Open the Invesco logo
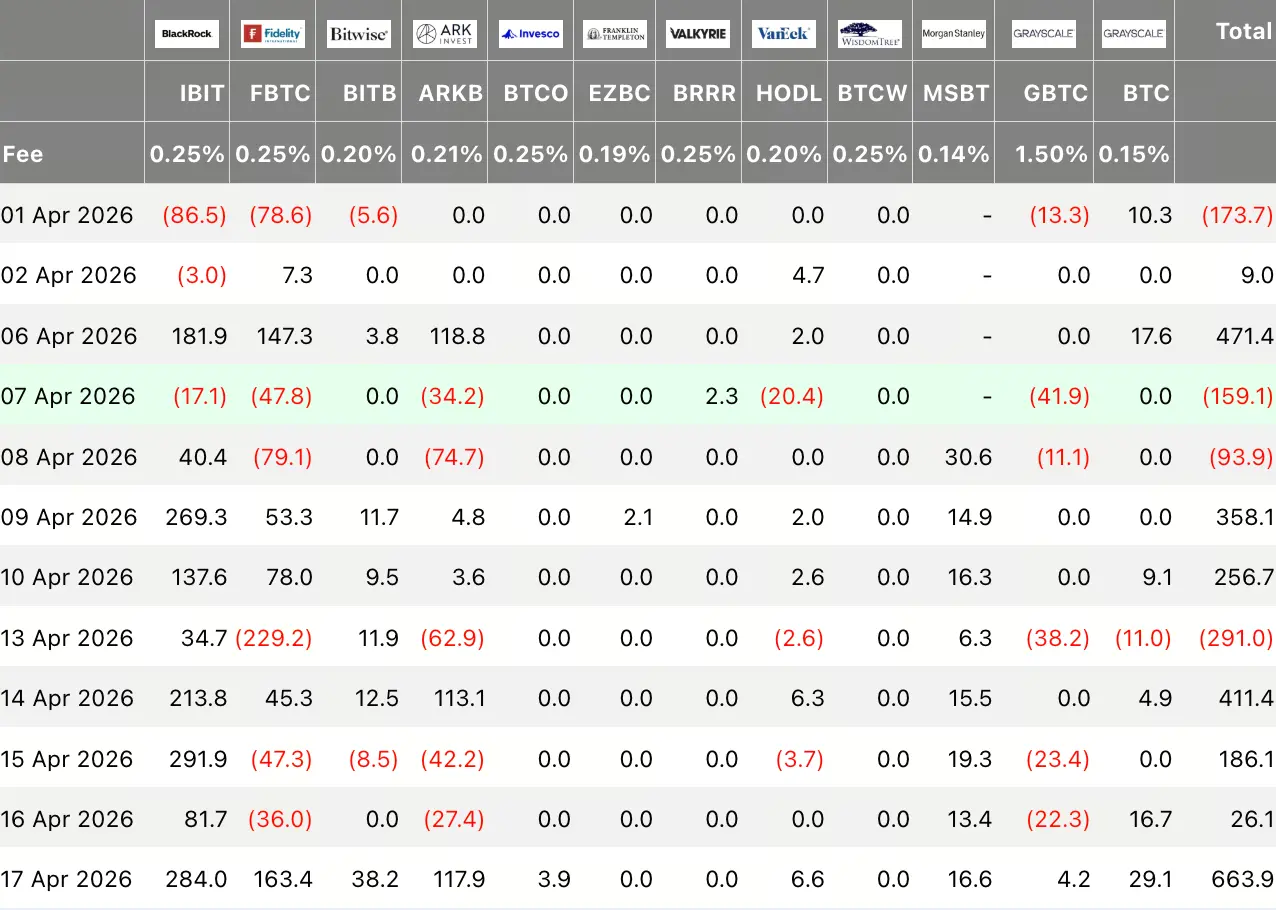This screenshot has width=1276, height=910. point(531,34)
